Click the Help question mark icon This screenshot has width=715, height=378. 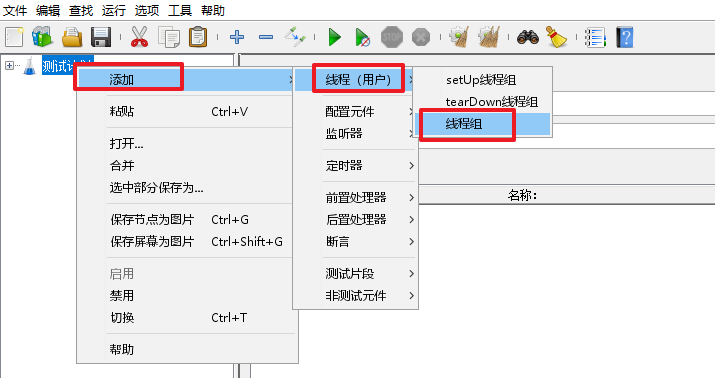coord(625,37)
